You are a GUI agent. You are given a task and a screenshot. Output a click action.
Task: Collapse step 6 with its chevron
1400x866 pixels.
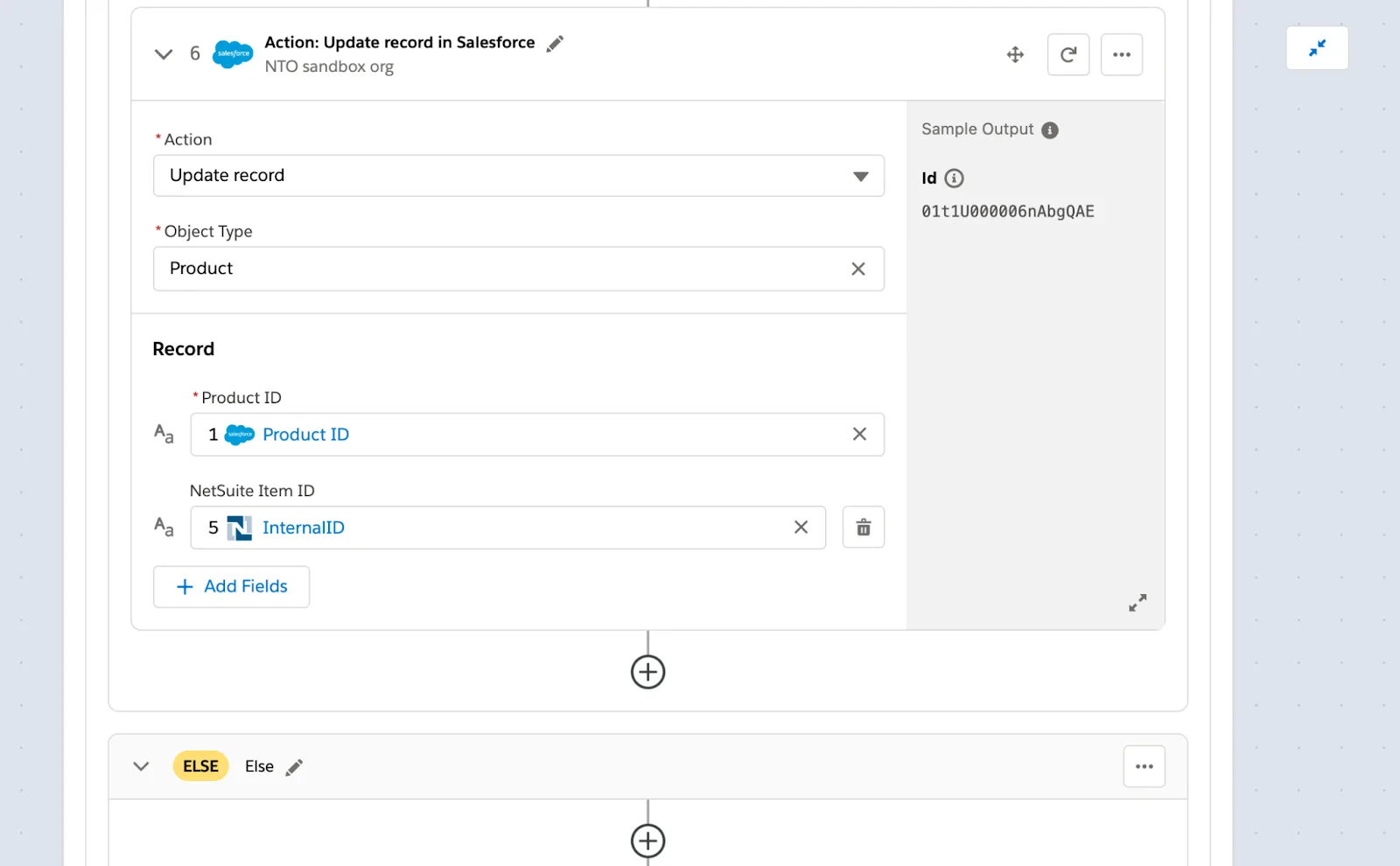[163, 53]
